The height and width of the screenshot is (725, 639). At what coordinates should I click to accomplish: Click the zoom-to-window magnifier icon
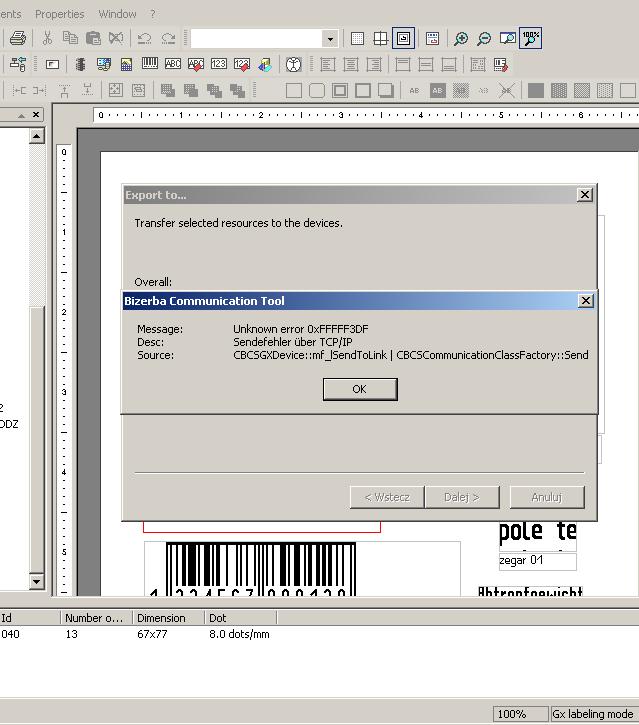click(x=507, y=38)
